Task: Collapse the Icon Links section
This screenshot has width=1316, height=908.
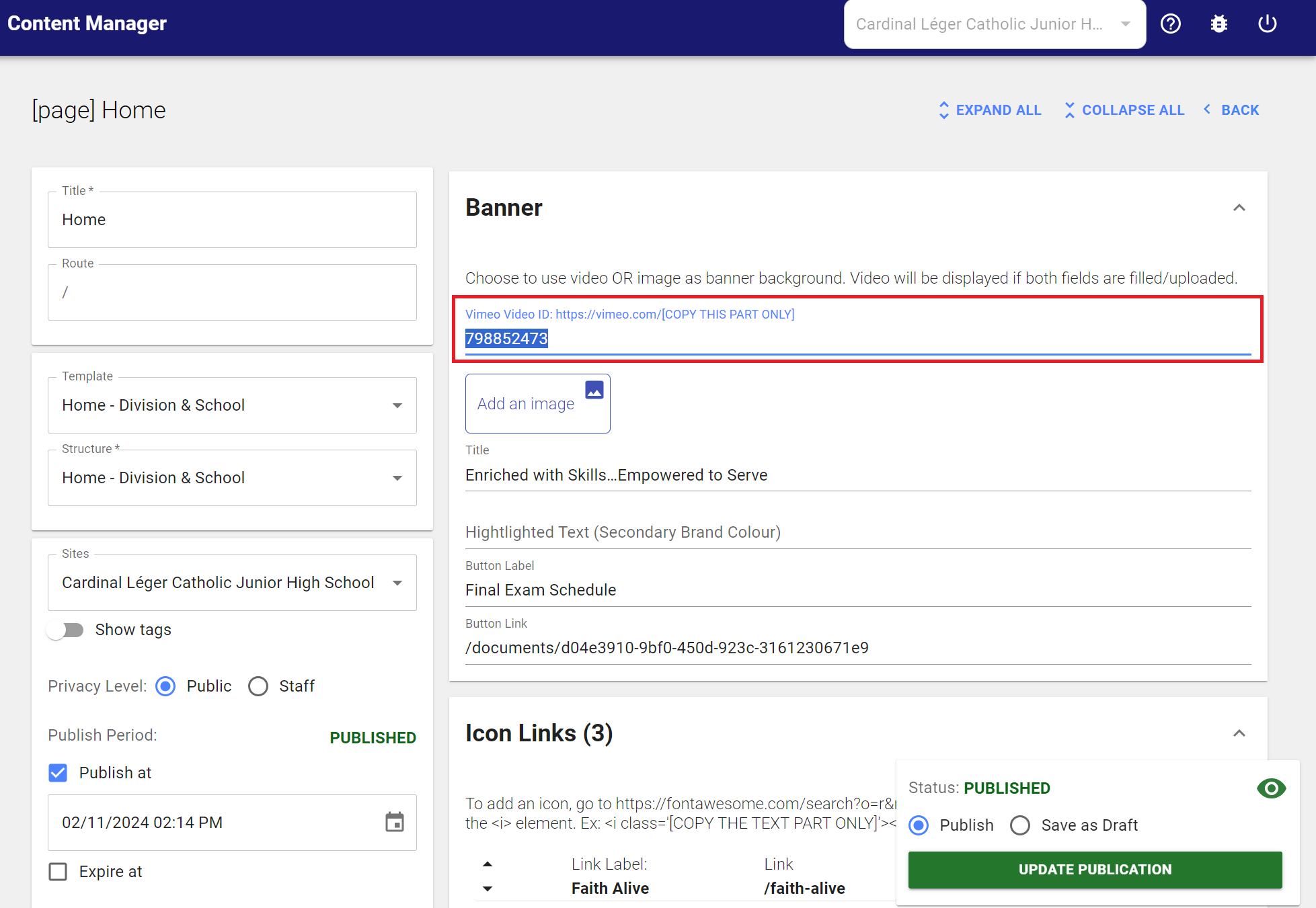Action: pyautogui.click(x=1239, y=733)
